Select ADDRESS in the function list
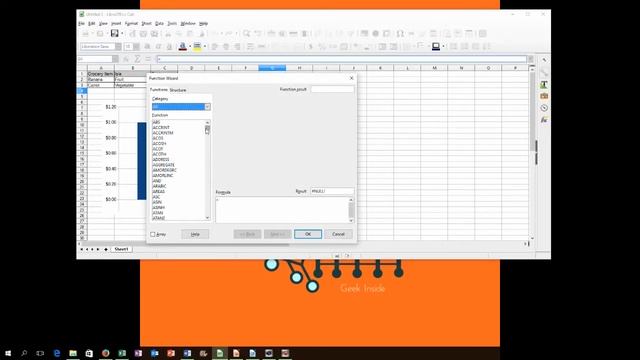Viewport: 640px width, 360px height. click(161, 160)
